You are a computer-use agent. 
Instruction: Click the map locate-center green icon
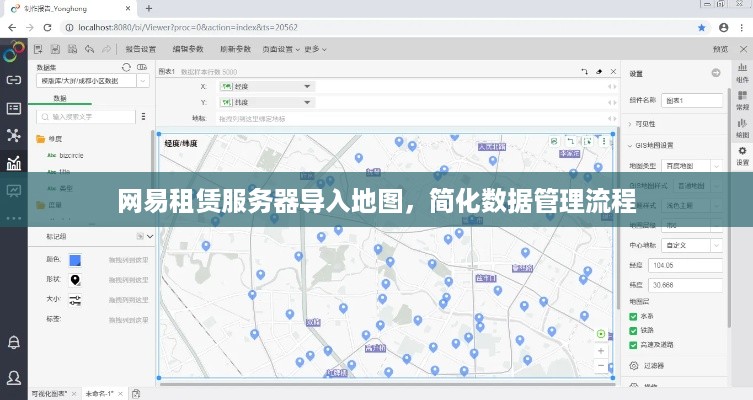pyautogui.click(x=601, y=334)
